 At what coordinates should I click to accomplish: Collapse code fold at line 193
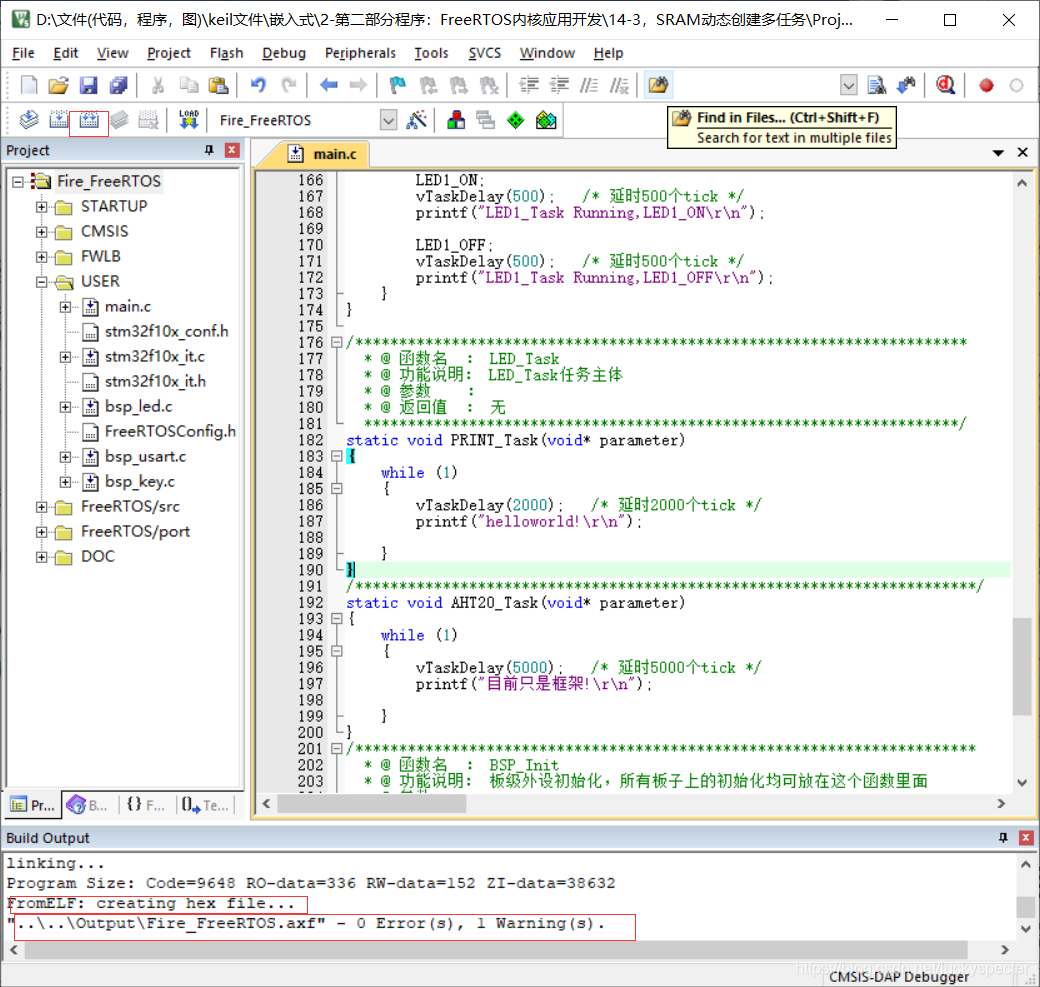[x=337, y=619]
